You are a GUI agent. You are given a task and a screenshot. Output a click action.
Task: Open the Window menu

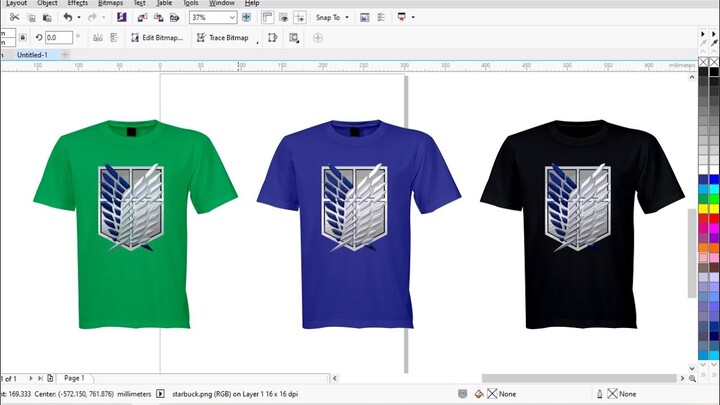222,3
